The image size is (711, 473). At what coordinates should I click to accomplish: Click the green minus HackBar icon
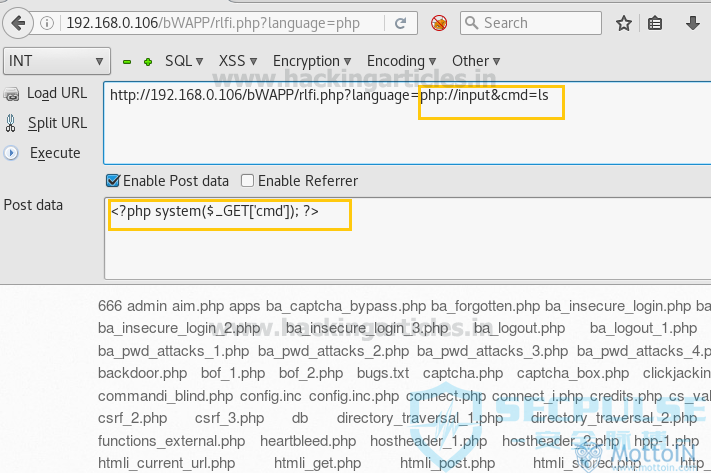coord(127,62)
